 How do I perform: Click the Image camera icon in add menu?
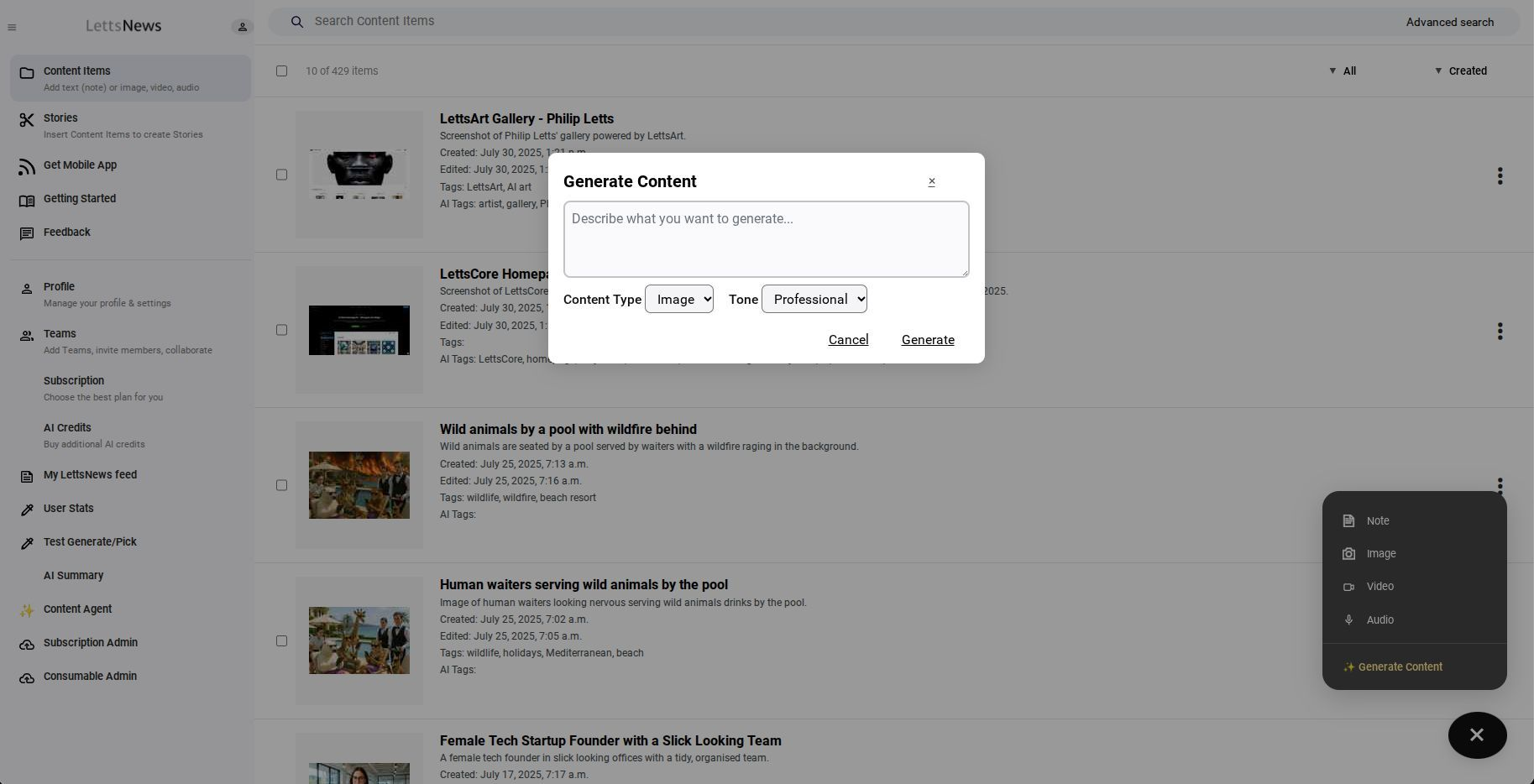click(x=1348, y=554)
